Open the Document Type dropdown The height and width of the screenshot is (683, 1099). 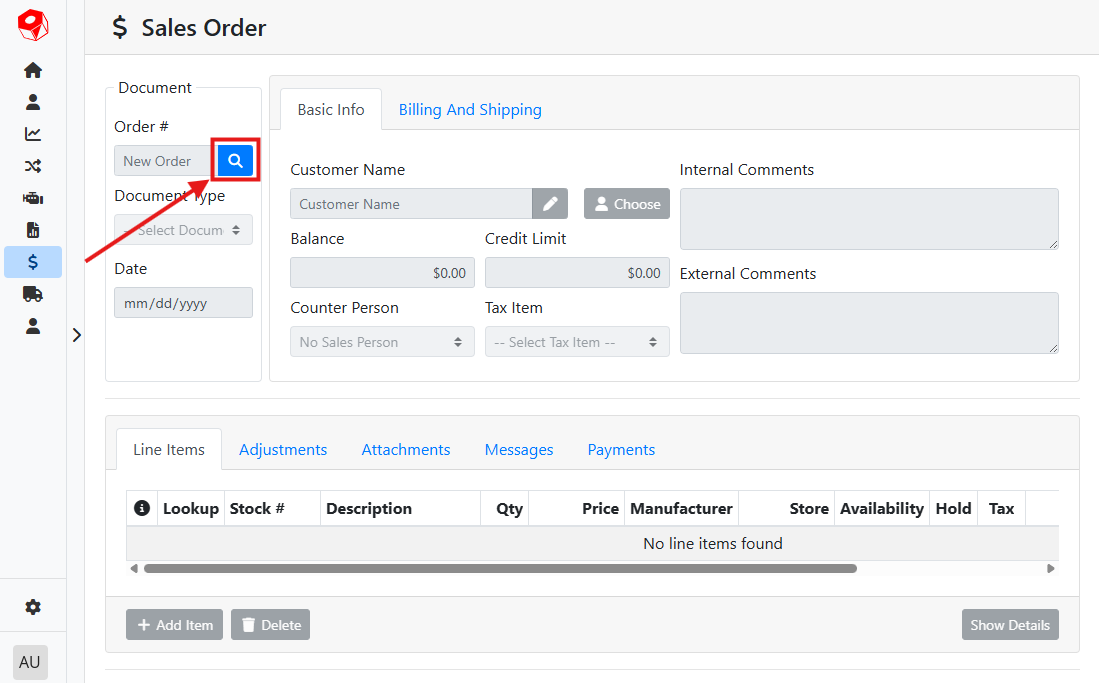click(x=183, y=230)
